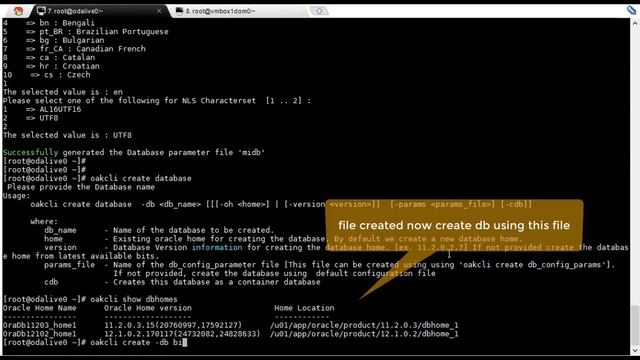Click the text 'Successfully' in terminal output
Screen dimensions: 640x360
(31, 152)
